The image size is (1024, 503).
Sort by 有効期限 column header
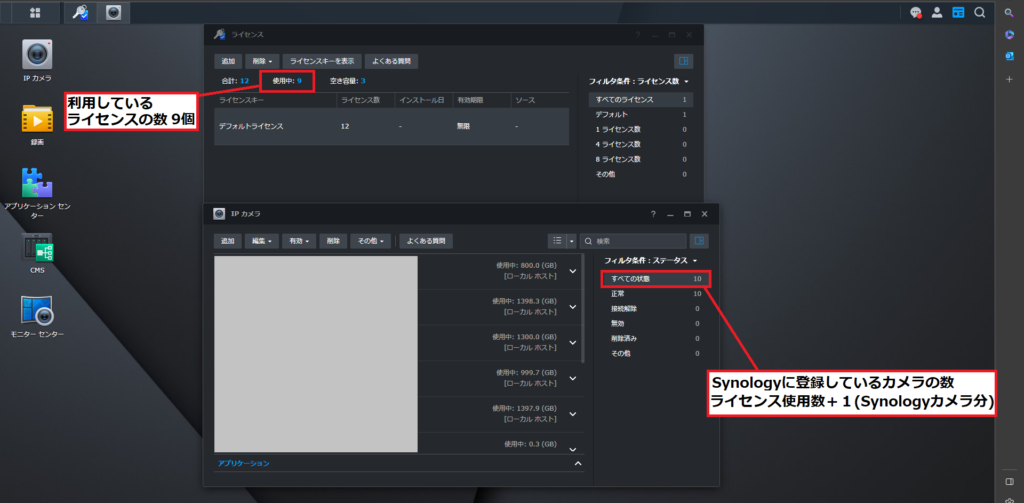[x=481, y=100]
